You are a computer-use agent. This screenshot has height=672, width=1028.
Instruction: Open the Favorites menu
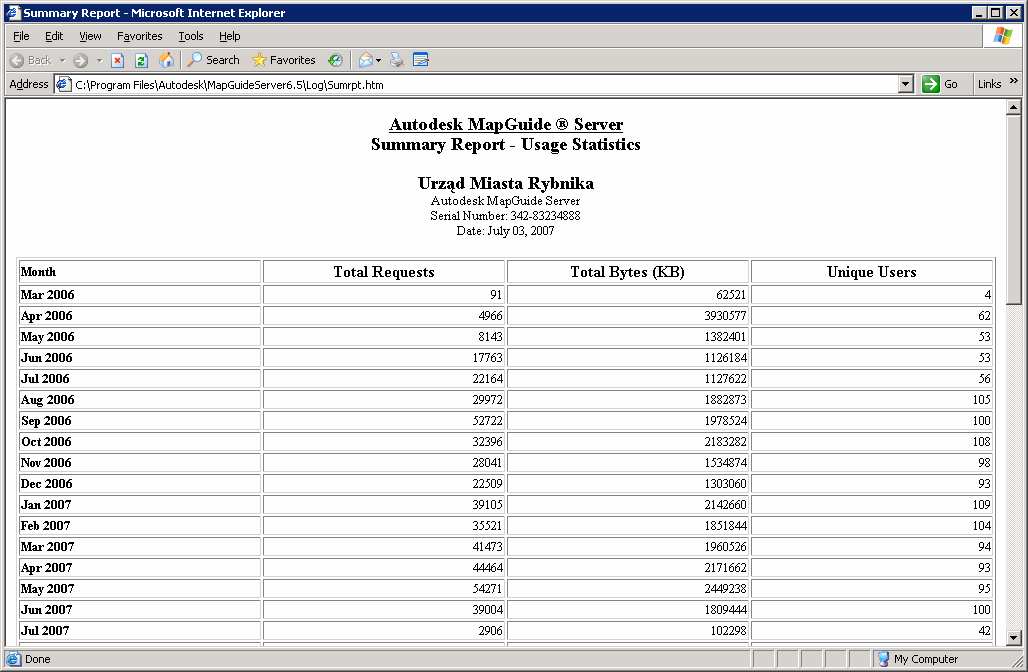pyautogui.click(x=139, y=36)
